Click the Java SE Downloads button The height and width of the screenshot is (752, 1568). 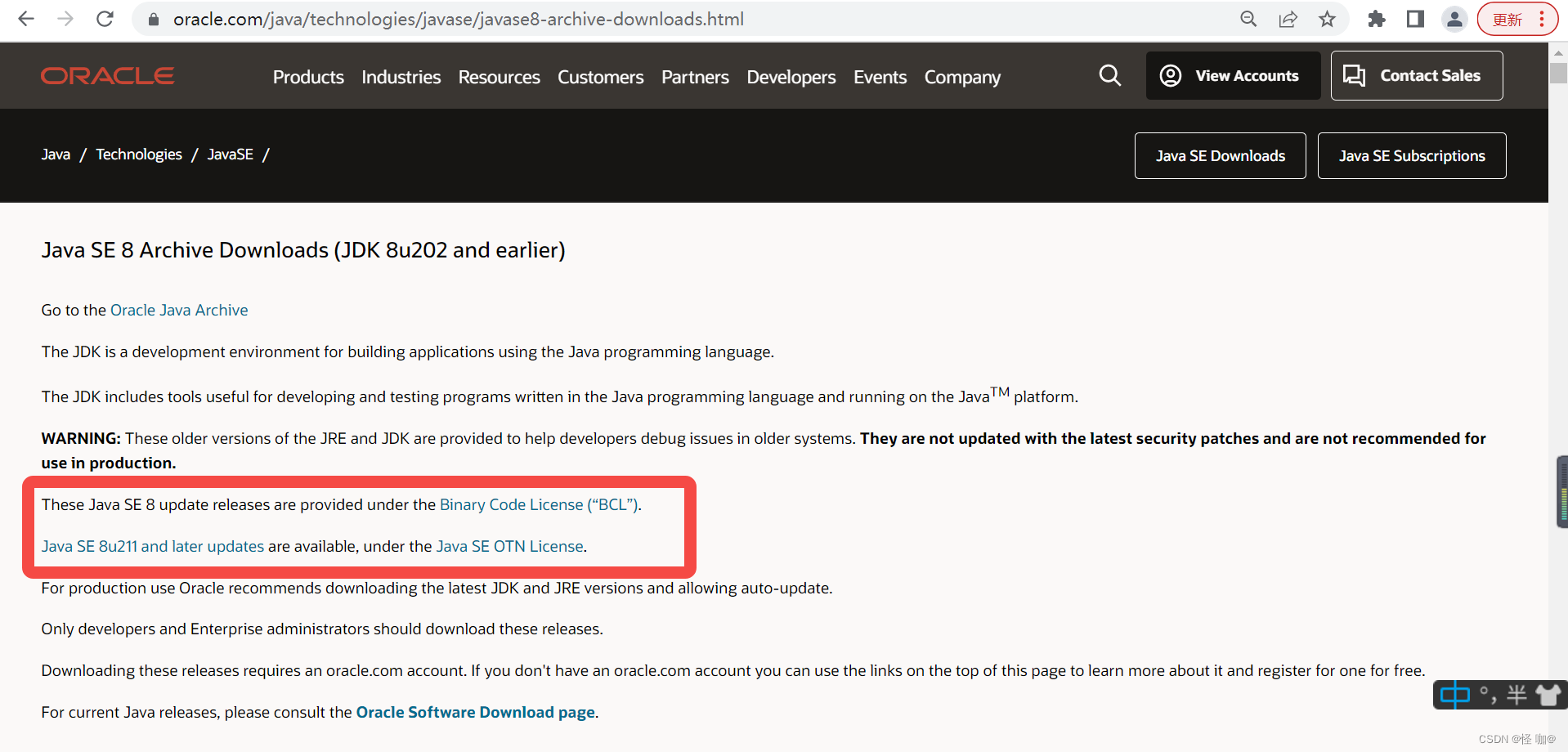tap(1220, 155)
